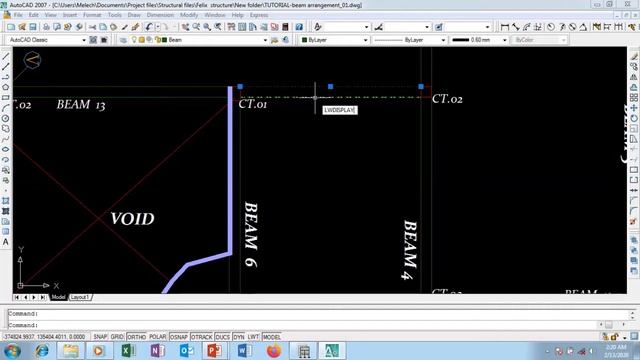This screenshot has height=360, width=640.
Task: Open the Modify menu
Action: pyautogui.click(x=189, y=15)
